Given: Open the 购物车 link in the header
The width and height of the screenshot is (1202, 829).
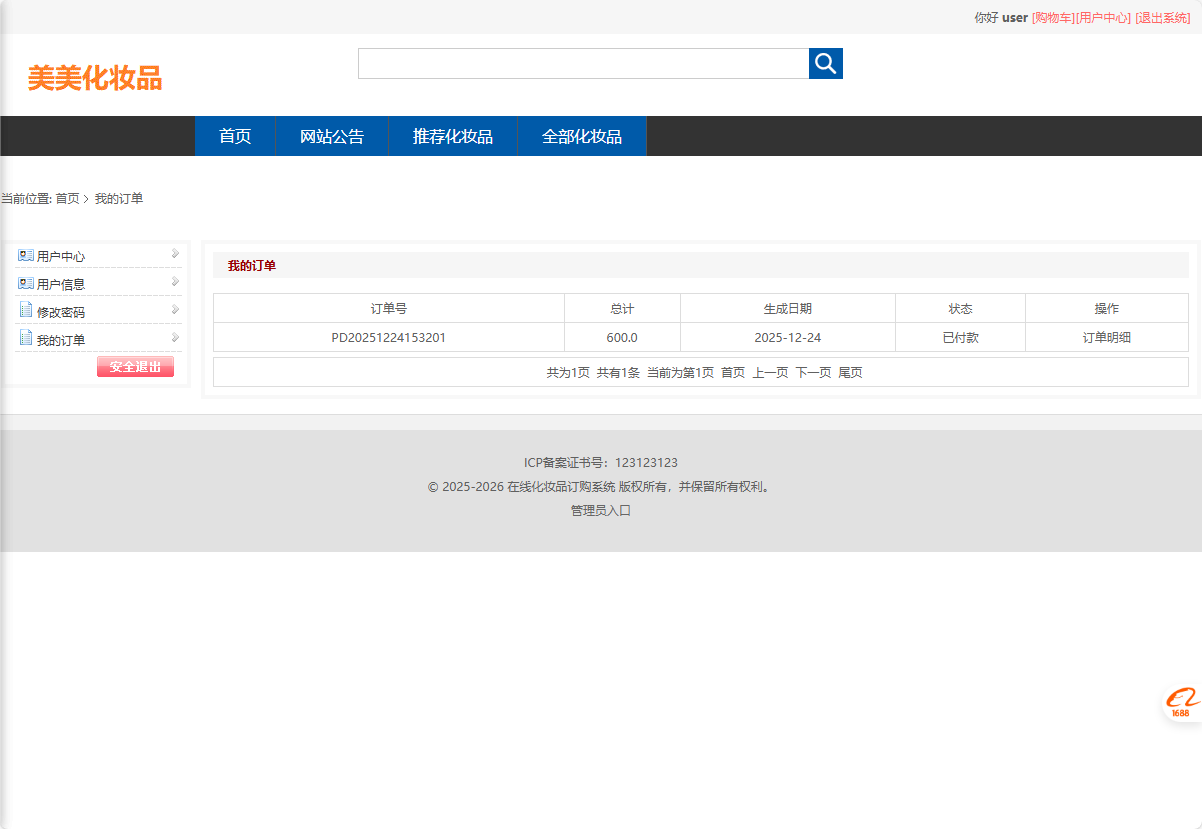Looking at the screenshot, I should click(x=1050, y=17).
